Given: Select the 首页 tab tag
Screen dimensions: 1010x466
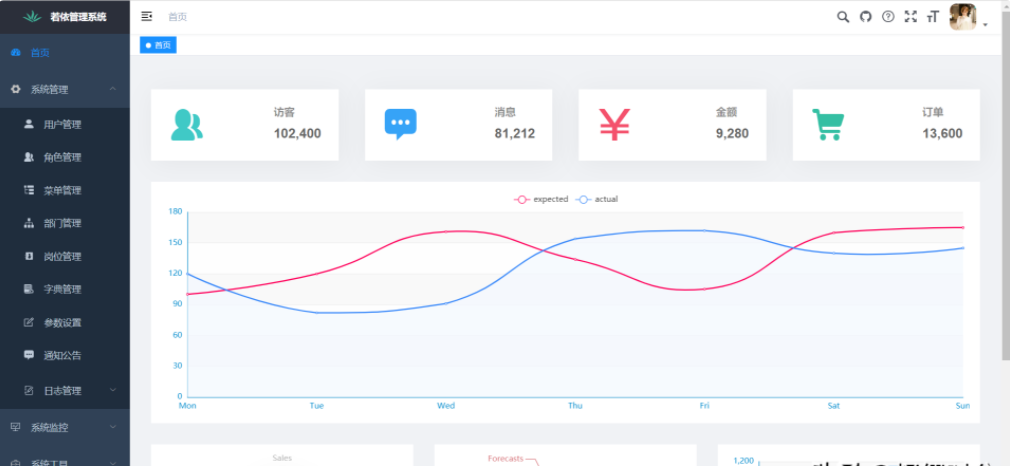Looking at the screenshot, I should pos(158,45).
